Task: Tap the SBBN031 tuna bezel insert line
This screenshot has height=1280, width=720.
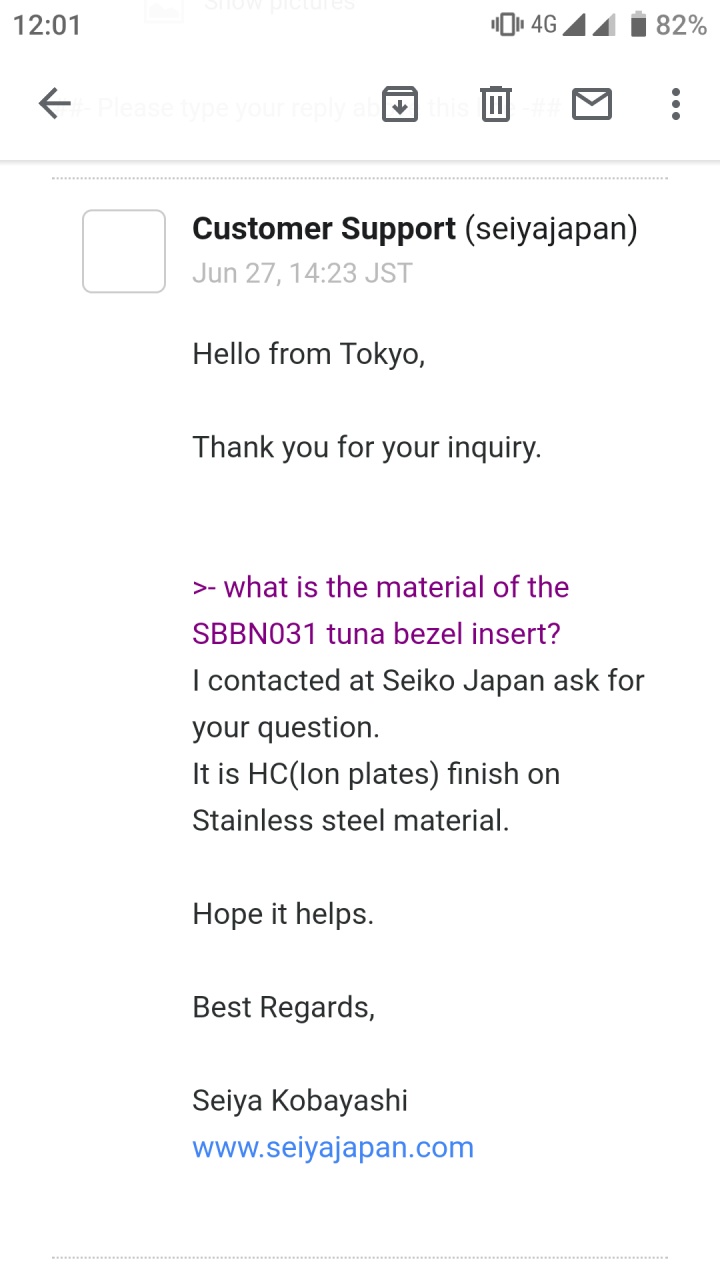Action: [376, 633]
